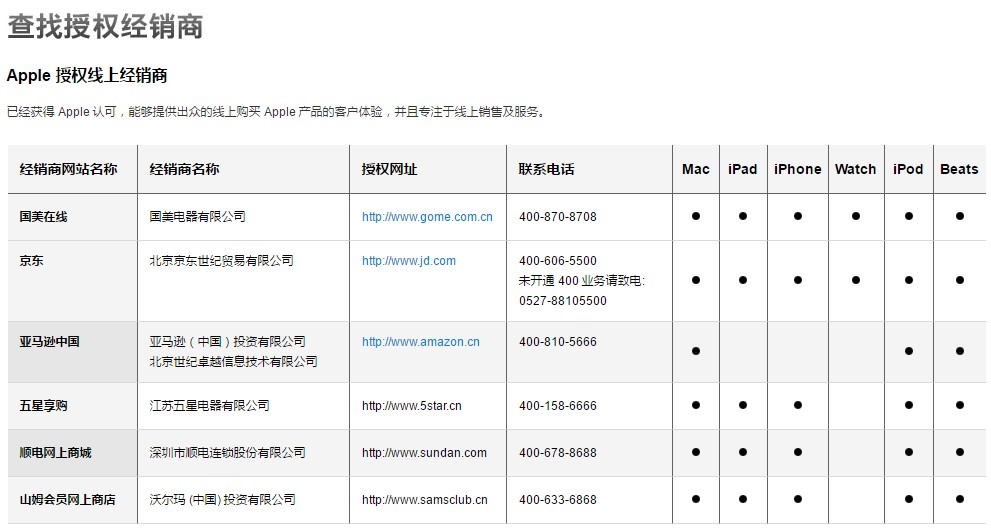Click the http://www.samsclub.cn address text
The width and height of the screenshot is (991, 529).
pos(425,499)
